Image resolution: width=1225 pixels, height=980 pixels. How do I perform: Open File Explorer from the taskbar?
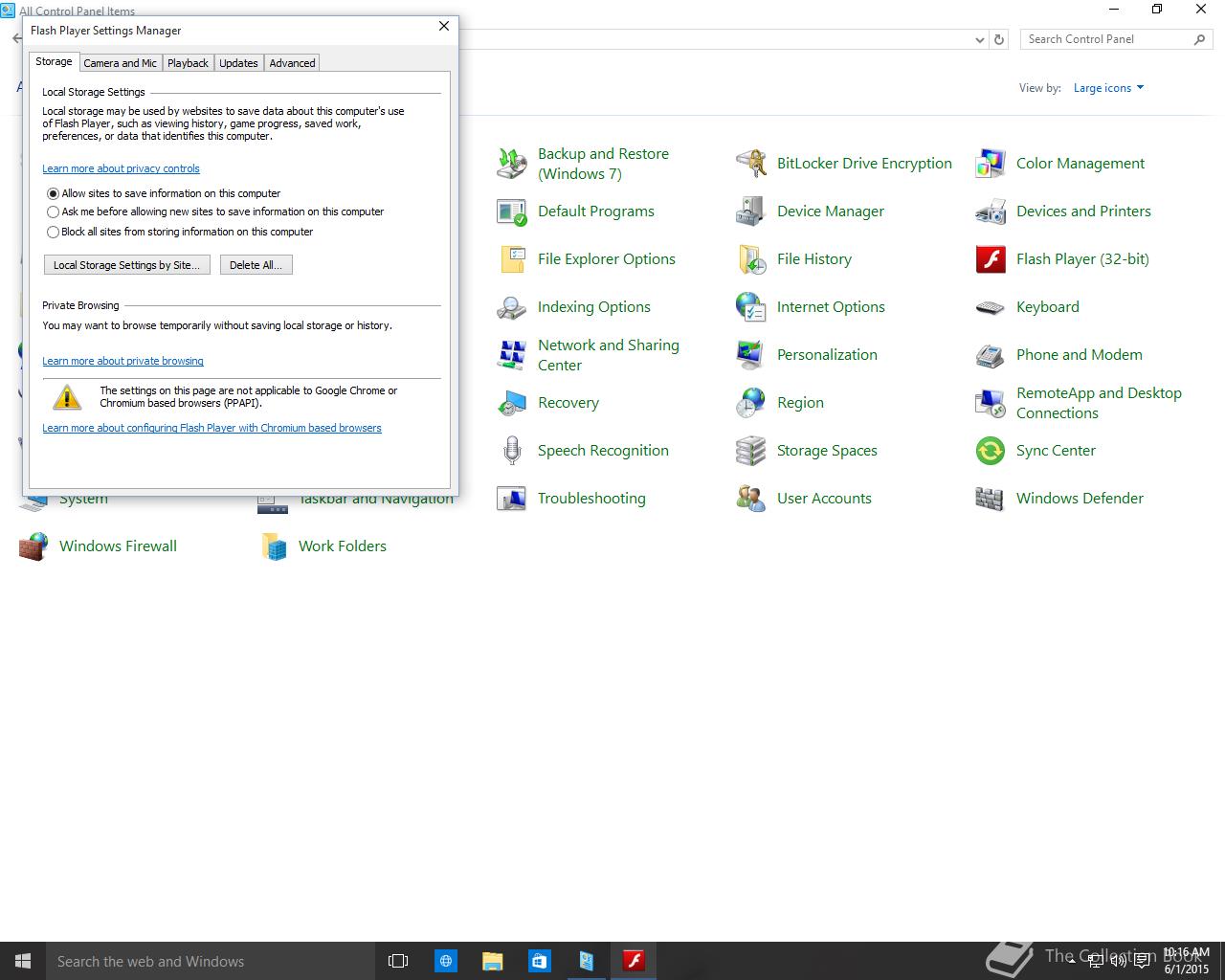tap(492, 961)
